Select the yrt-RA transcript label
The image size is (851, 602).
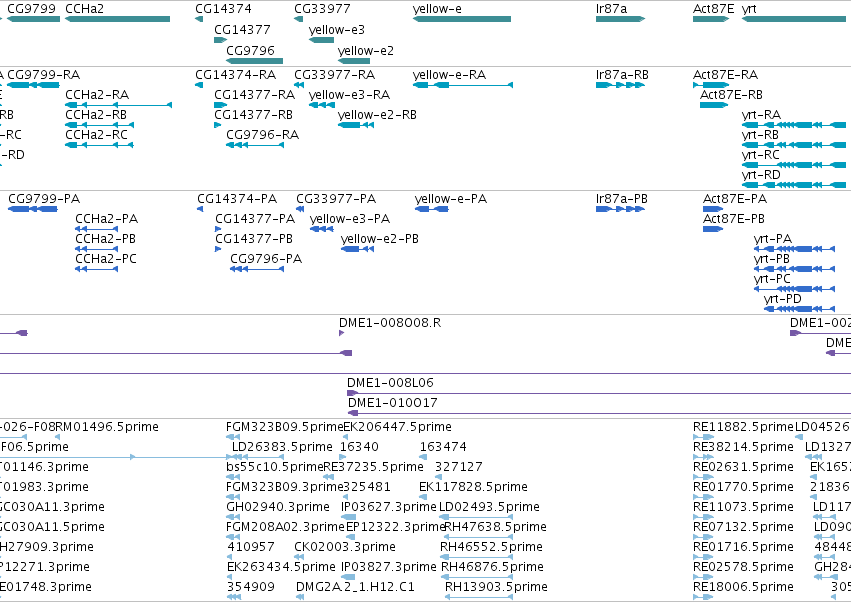point(761,115)
